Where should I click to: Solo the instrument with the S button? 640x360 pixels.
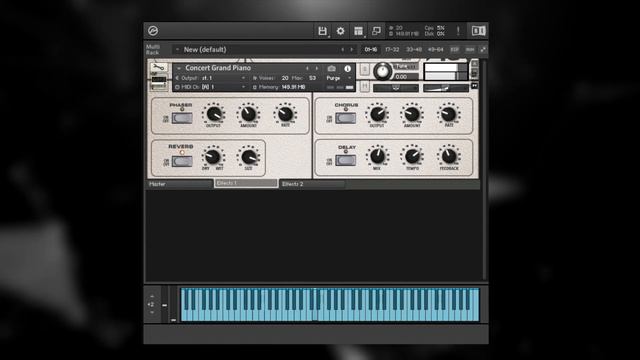tap(364, 69)
